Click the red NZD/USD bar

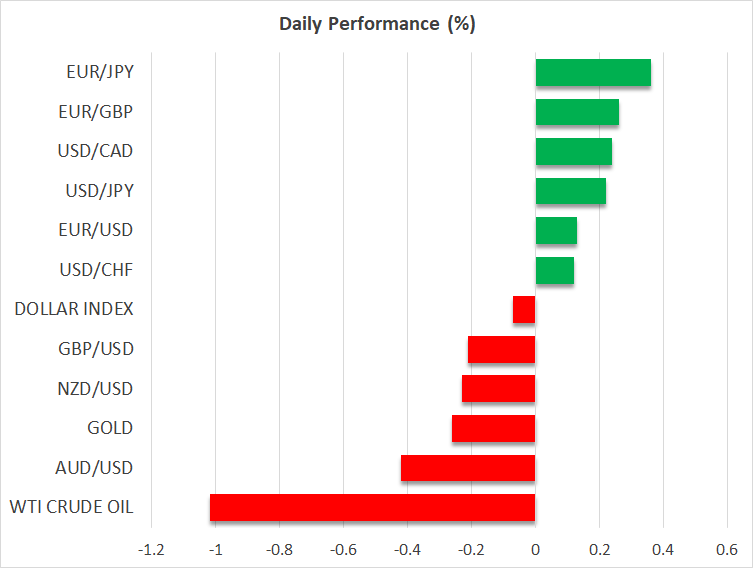click(x=498, y=389)
